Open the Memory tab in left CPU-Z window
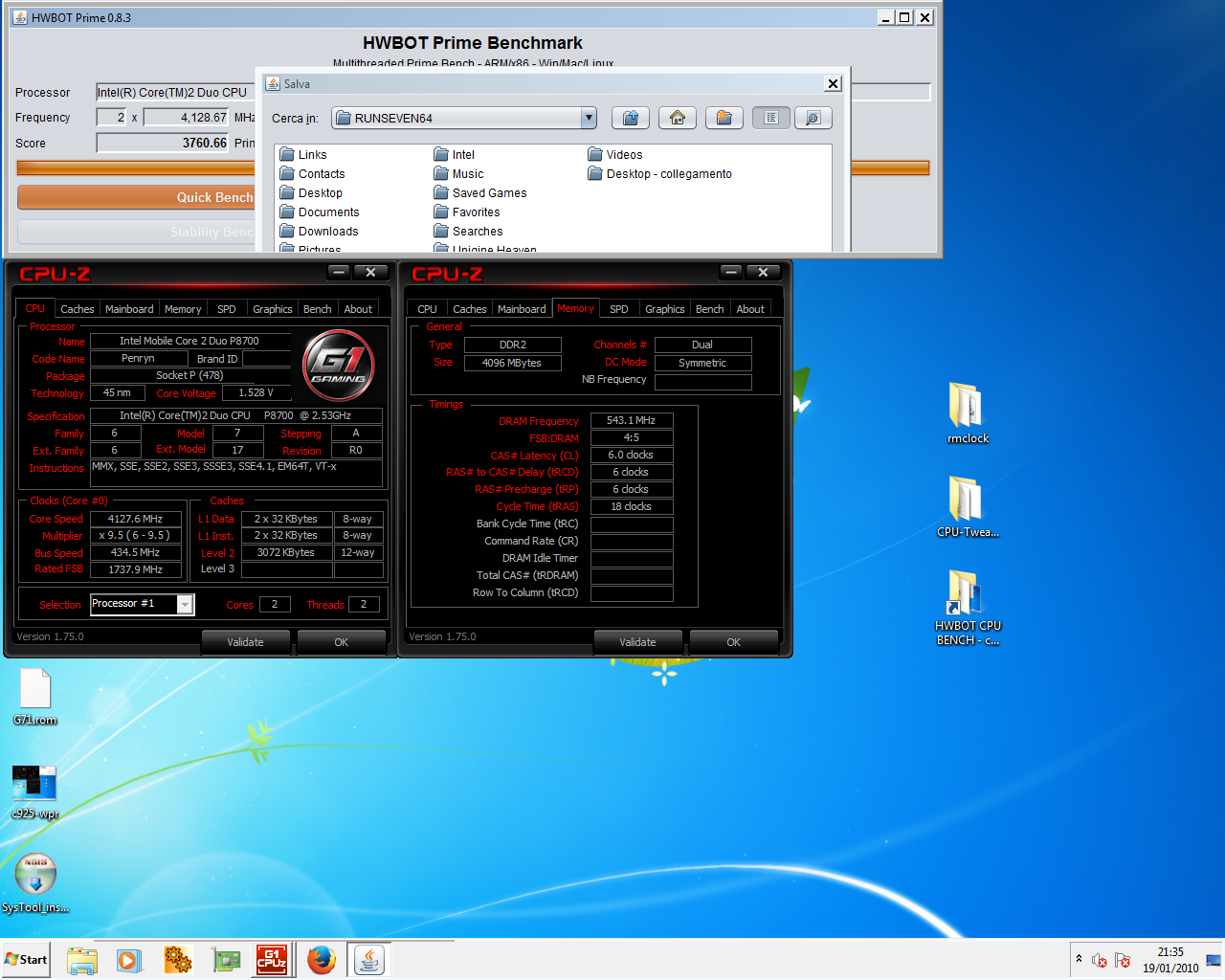1225x980 pixels. point(183,309)
